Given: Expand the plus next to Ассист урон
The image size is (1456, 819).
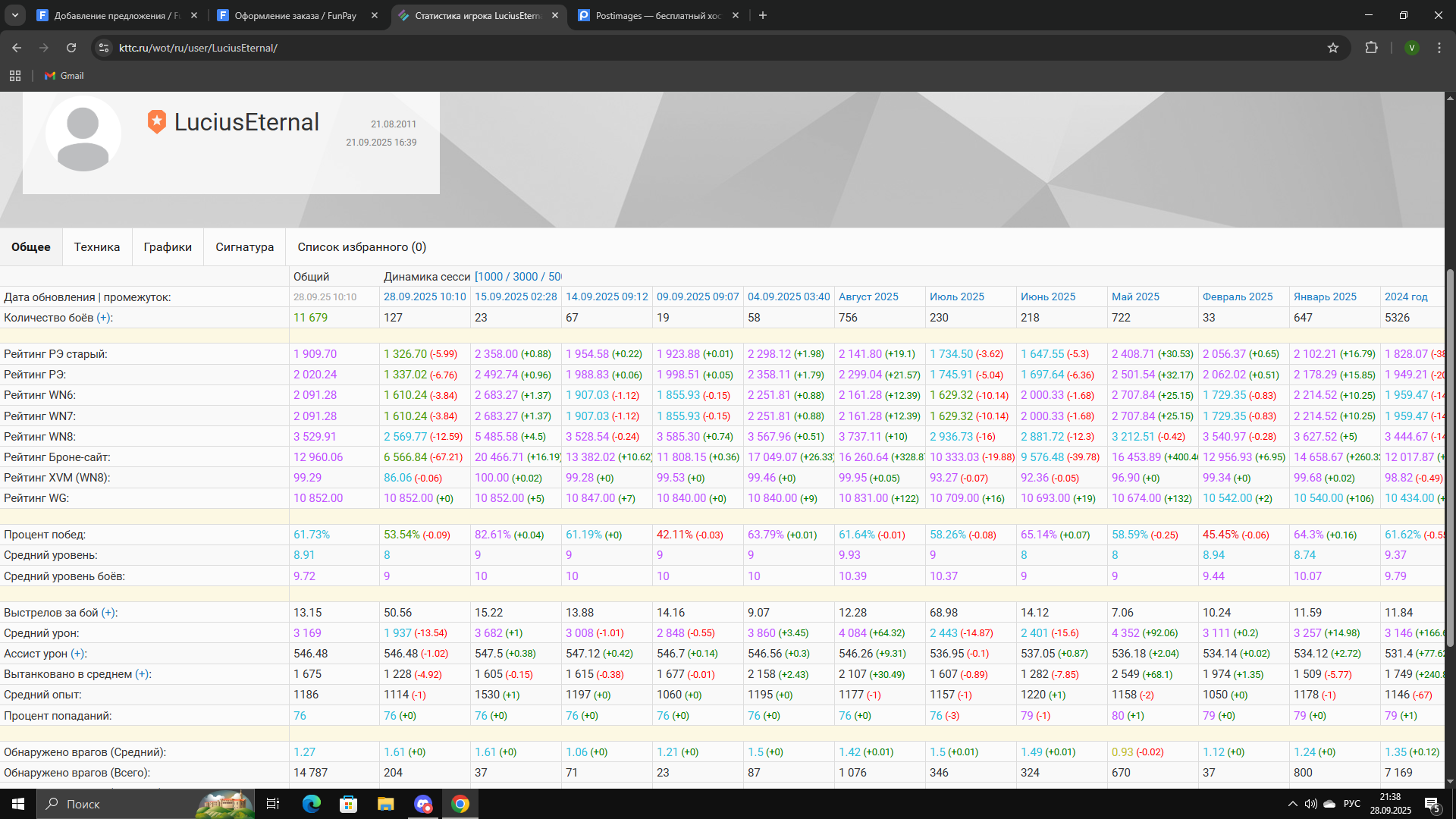Looking at the screenshot, I should [78, 654].
